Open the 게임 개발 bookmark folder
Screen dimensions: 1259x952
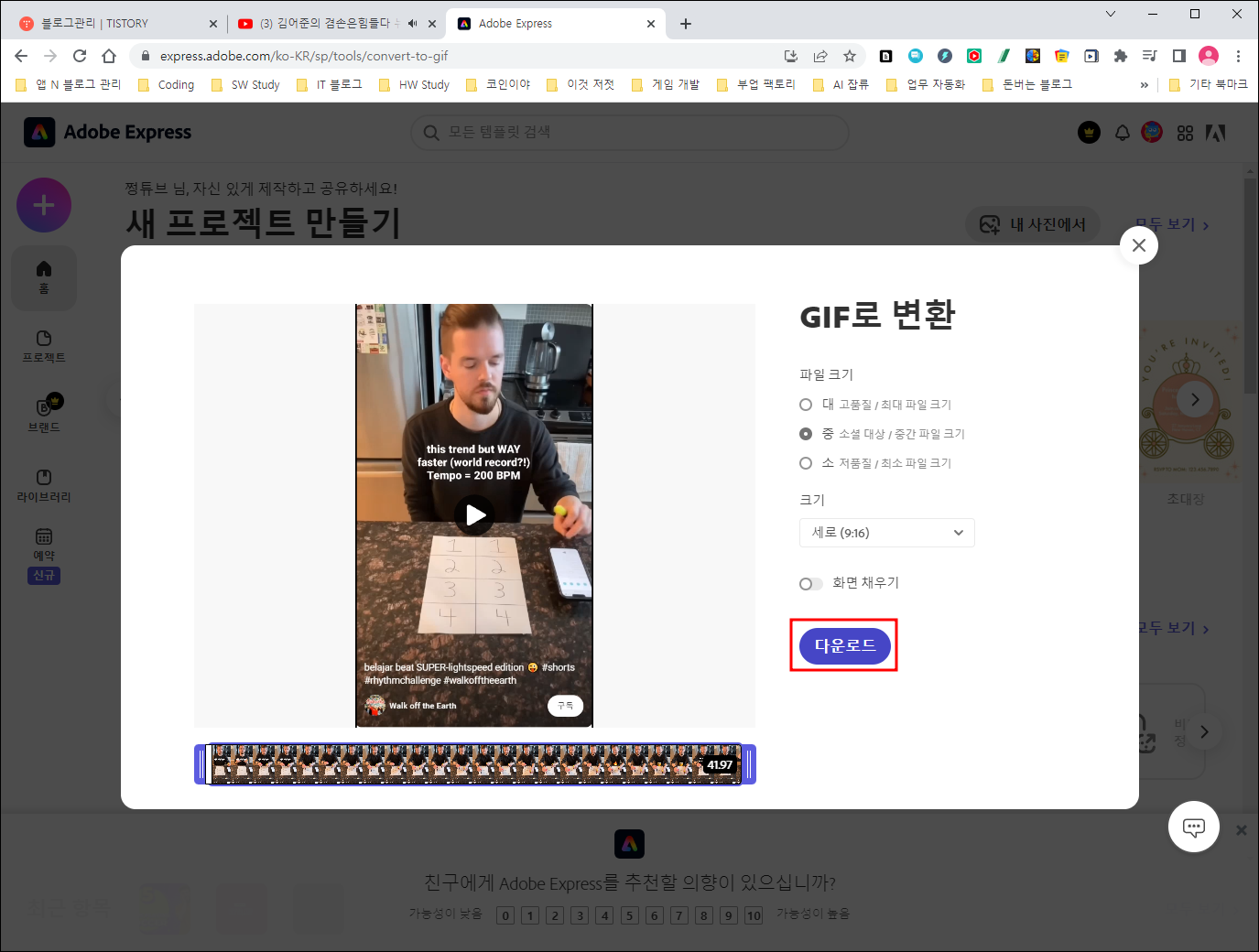666,84
